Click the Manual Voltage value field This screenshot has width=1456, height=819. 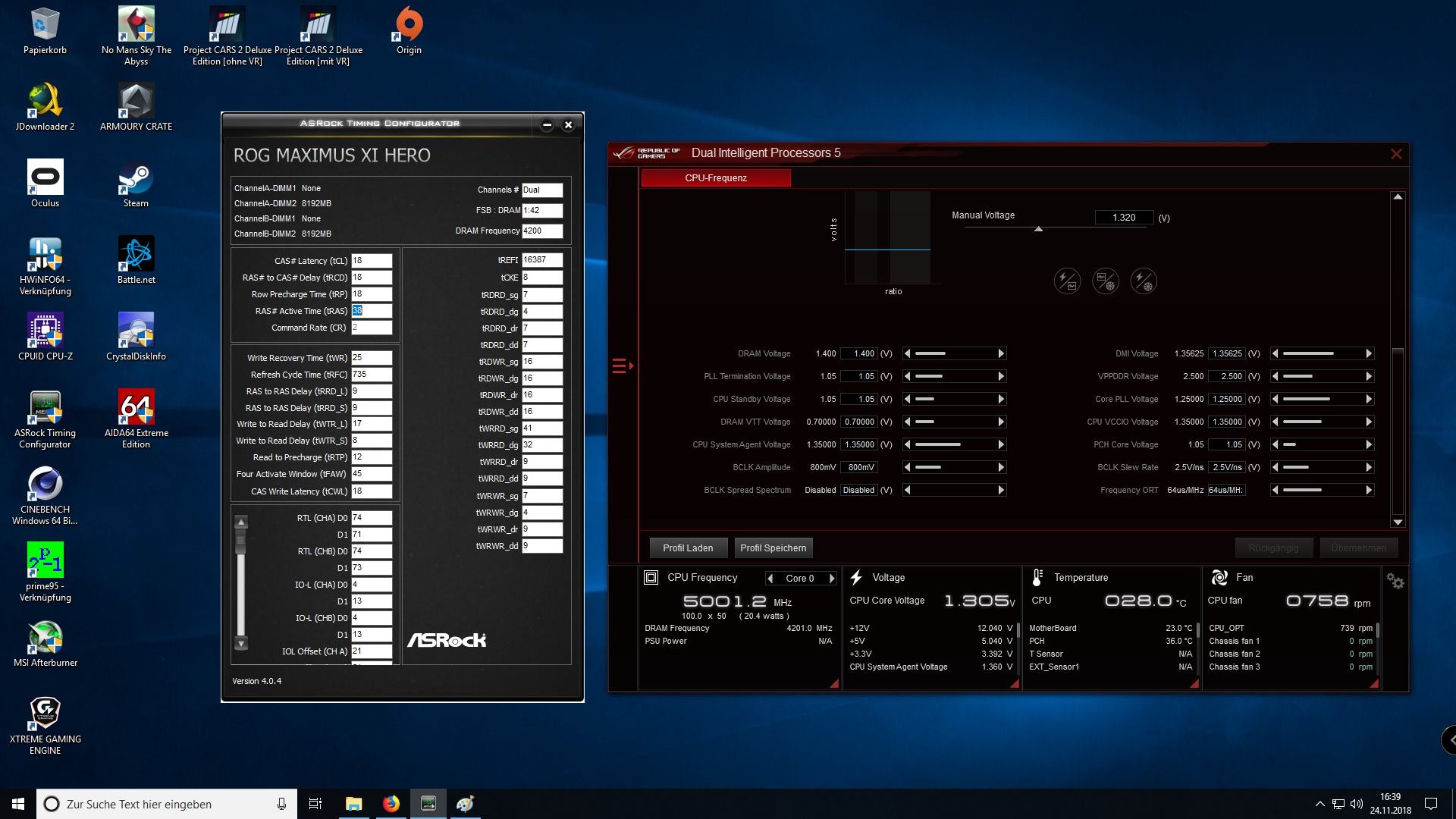coord(1124,218)
